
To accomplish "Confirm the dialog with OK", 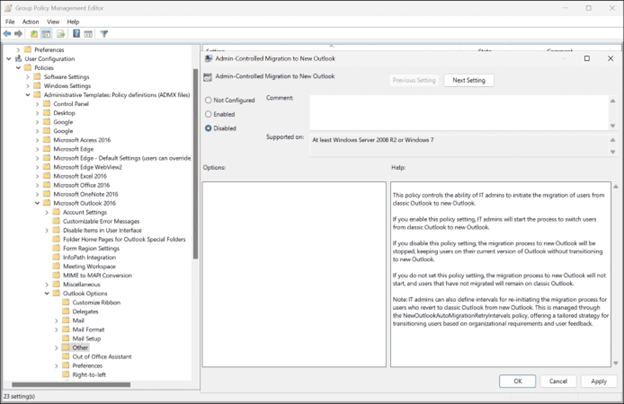I will (517, 381).
